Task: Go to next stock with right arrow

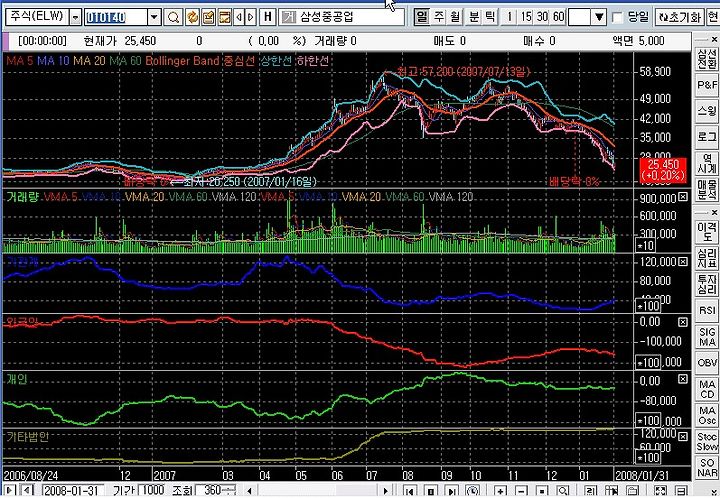Action: click(x=251, y=18)
